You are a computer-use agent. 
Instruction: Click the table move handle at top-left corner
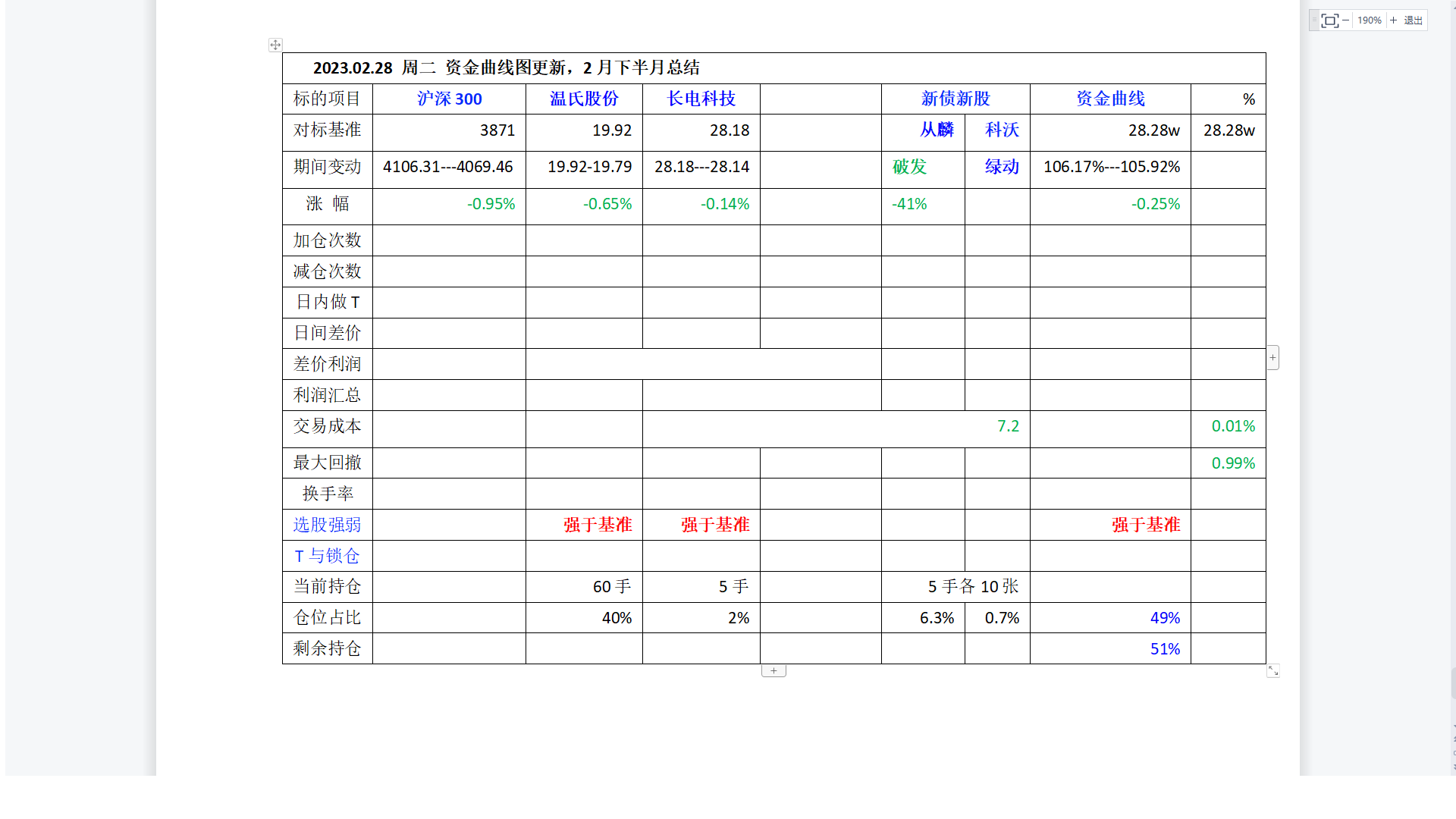click(x=275, y=45)
